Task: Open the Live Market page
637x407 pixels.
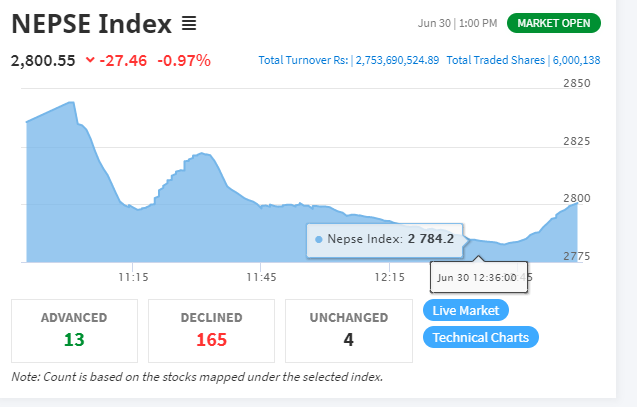Action: [466, 310]
